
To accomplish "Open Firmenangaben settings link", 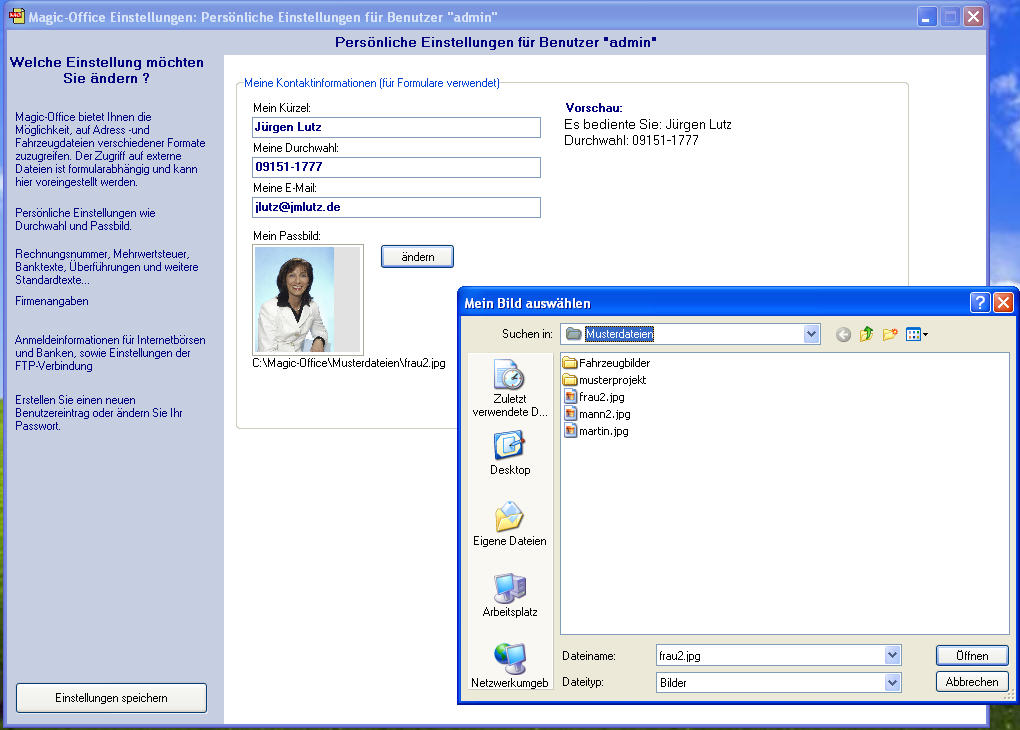I will (x=52, y=301).
